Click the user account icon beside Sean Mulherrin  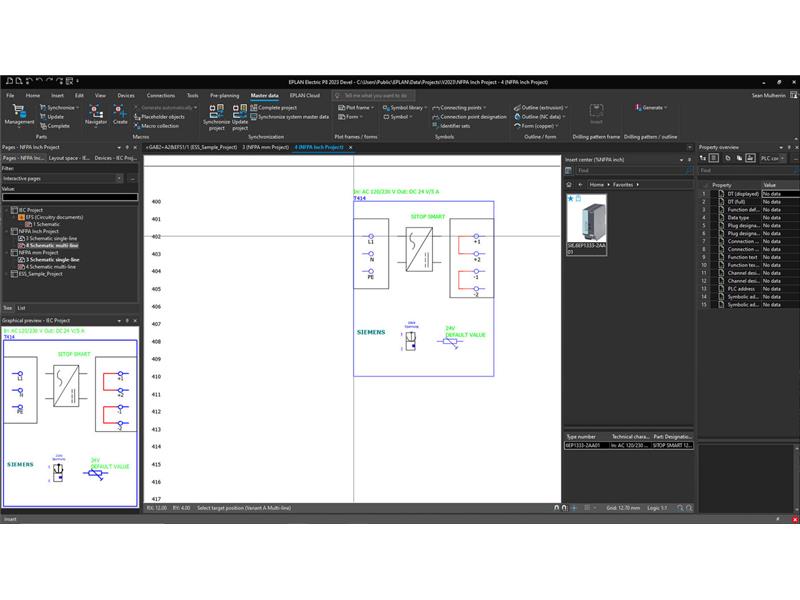click(x=793, y=95)
